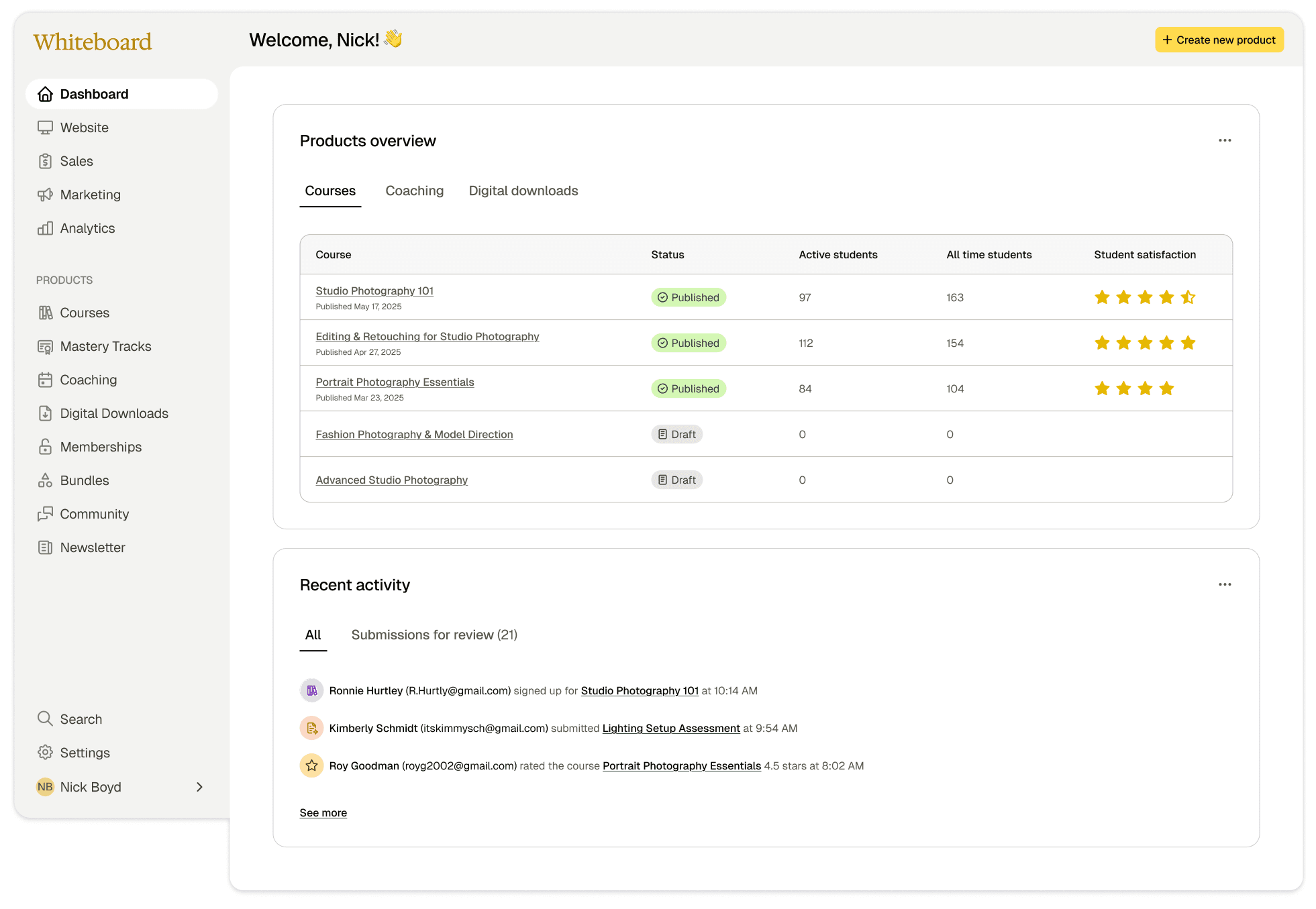Switch to the Coaching tab
1316x909 pixels.
tap(414, 191)
